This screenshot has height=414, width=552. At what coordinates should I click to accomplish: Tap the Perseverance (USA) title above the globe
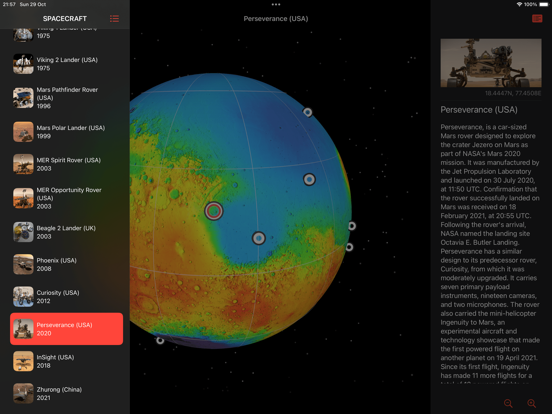[x=276, y=19]
